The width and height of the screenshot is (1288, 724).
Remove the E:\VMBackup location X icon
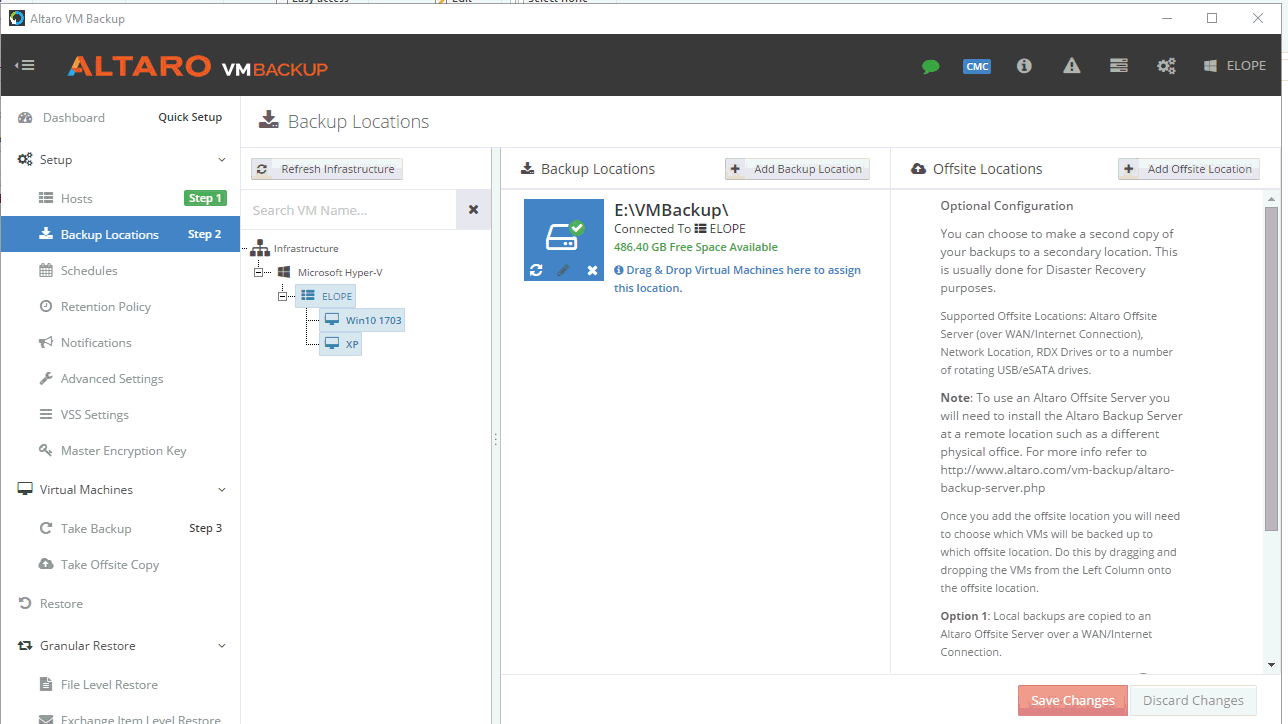(x=592, y=270)
